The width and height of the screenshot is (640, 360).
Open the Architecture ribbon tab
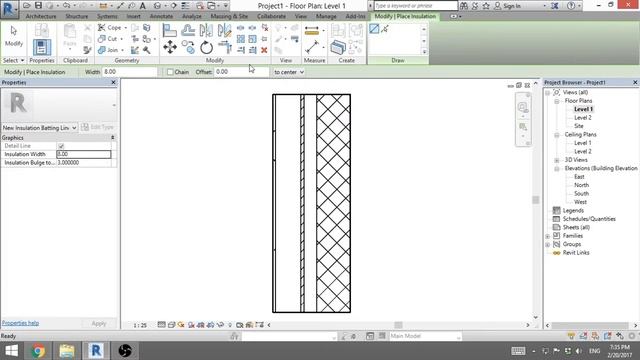41,16
